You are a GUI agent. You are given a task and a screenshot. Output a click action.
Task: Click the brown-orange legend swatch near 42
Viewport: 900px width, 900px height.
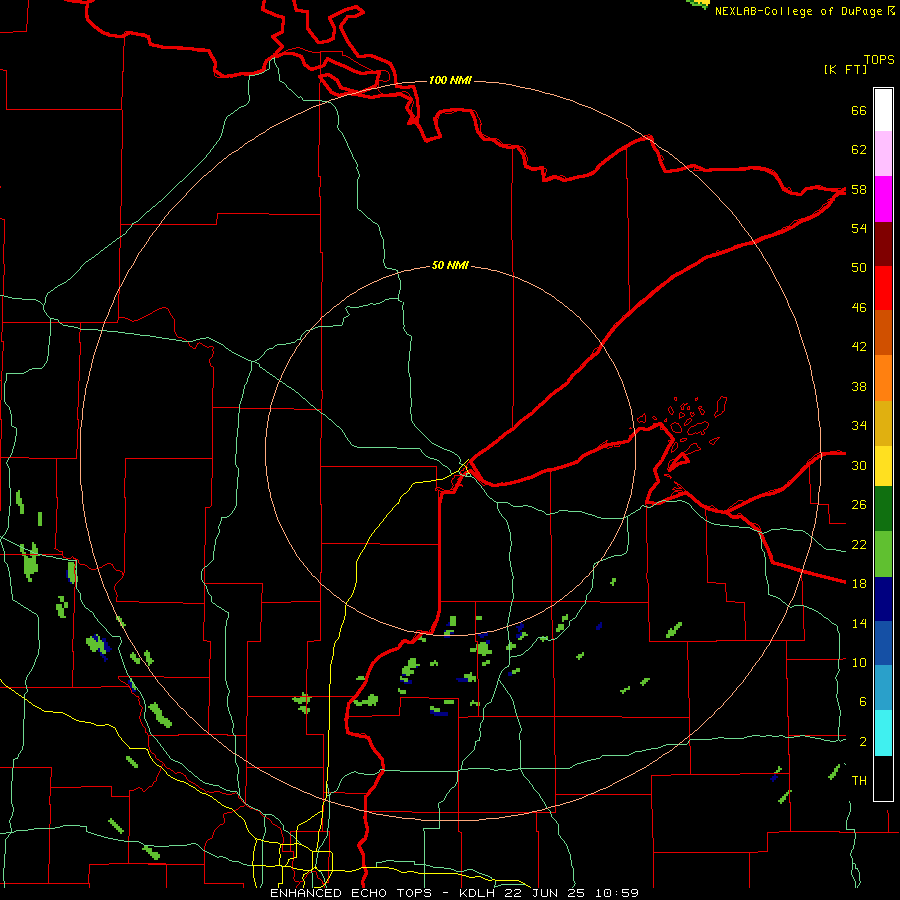point(883,332)
